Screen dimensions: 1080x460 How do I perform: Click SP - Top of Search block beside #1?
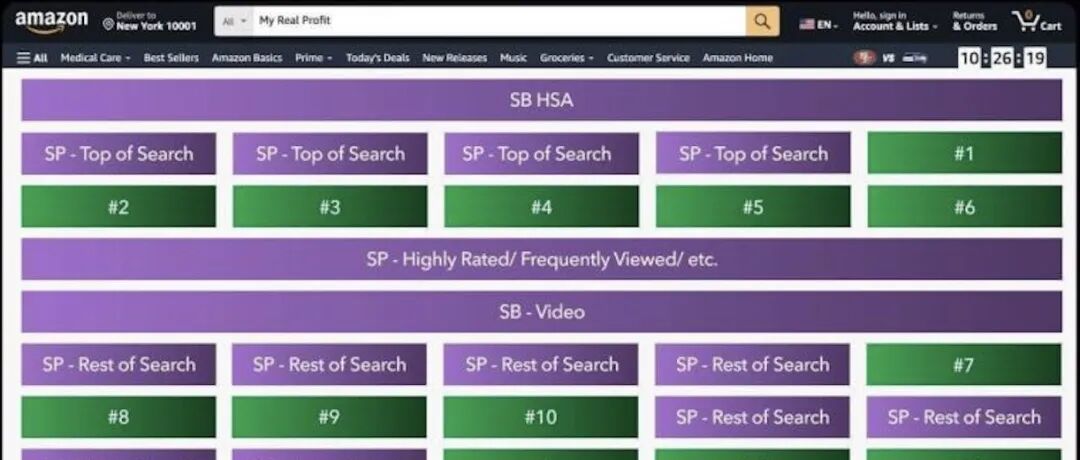point(753,153)
